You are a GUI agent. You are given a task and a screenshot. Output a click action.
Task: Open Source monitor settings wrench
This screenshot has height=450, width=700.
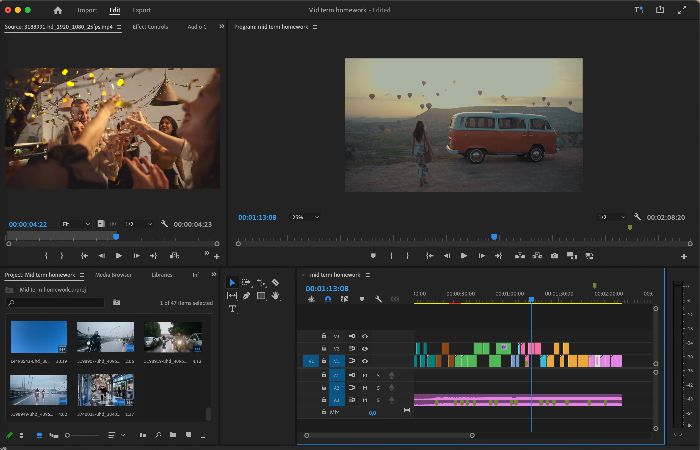point(164,224)
